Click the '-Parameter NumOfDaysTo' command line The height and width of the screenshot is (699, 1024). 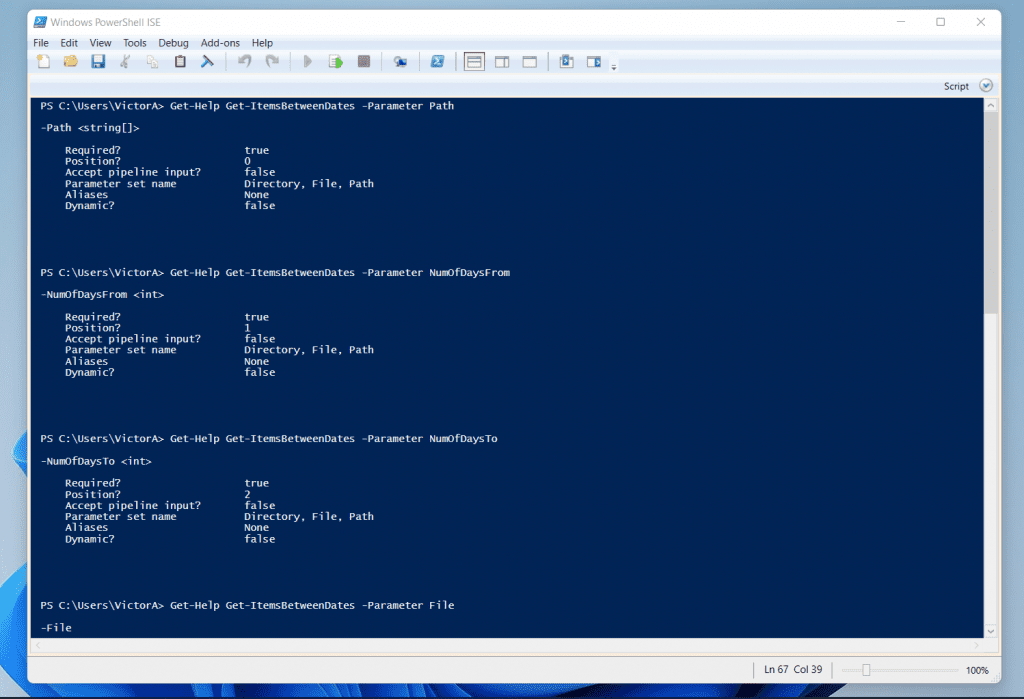[268, 438]
